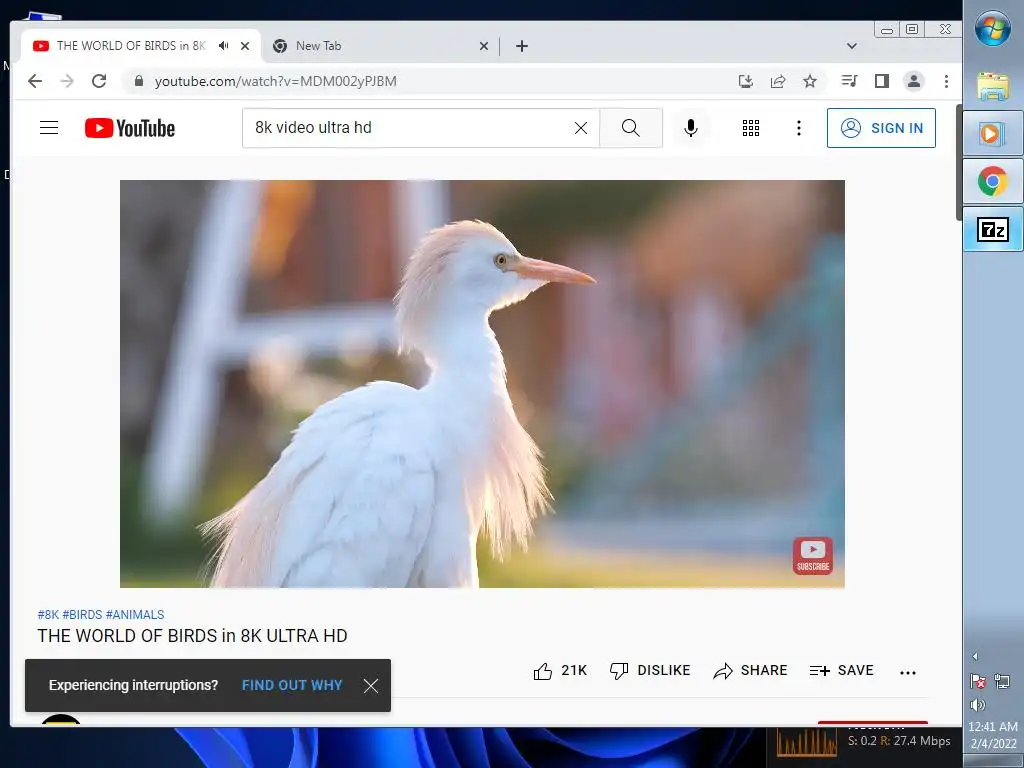Open YouTube settings three-dot menu

[x=799, y=128]
